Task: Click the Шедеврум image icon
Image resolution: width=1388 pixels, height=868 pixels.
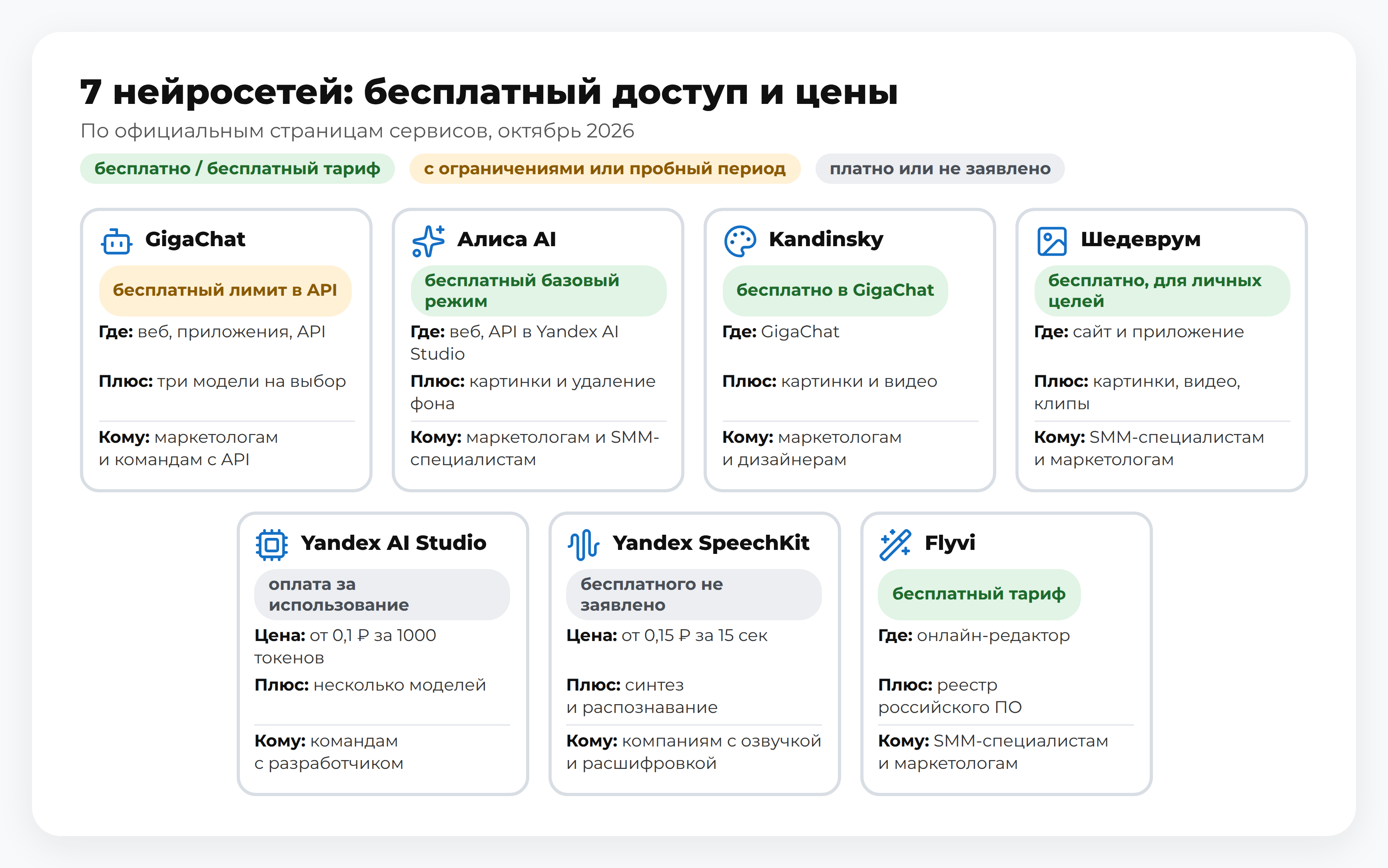Action: (x=1052, y=241)
